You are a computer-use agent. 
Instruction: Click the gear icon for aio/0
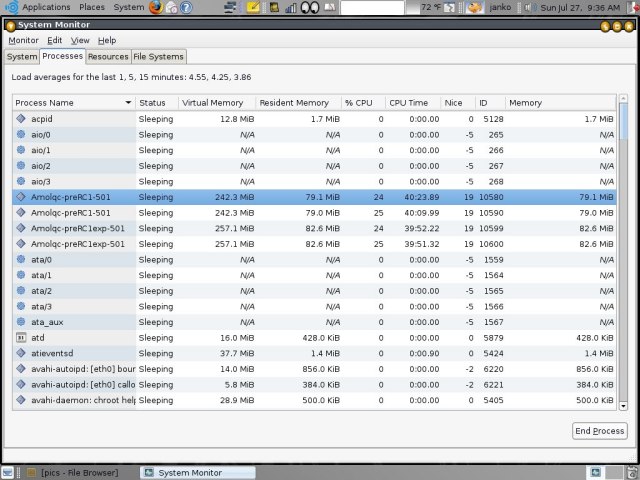(x=21, y=134)
